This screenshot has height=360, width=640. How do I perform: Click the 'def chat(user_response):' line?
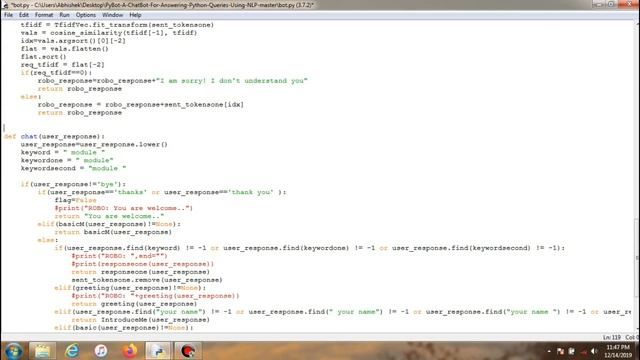54,136
